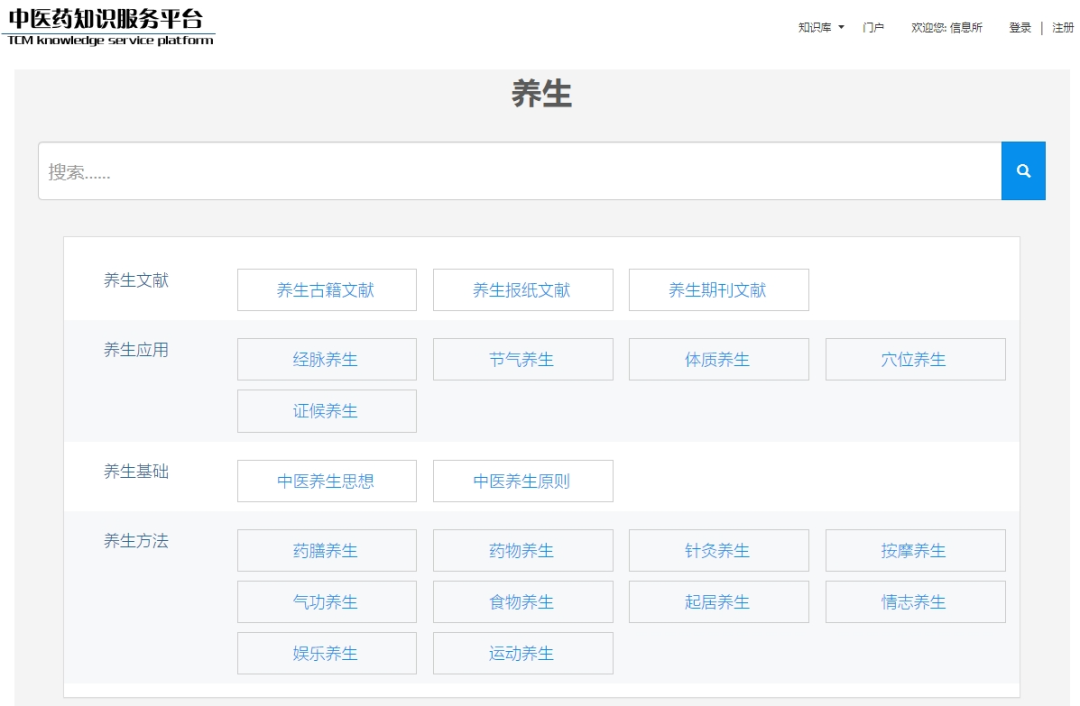The width and height of the screenshot is (1080, 706).
Task: Select 穴位养生 acupoint health preservation
Action: coord(915,359)
